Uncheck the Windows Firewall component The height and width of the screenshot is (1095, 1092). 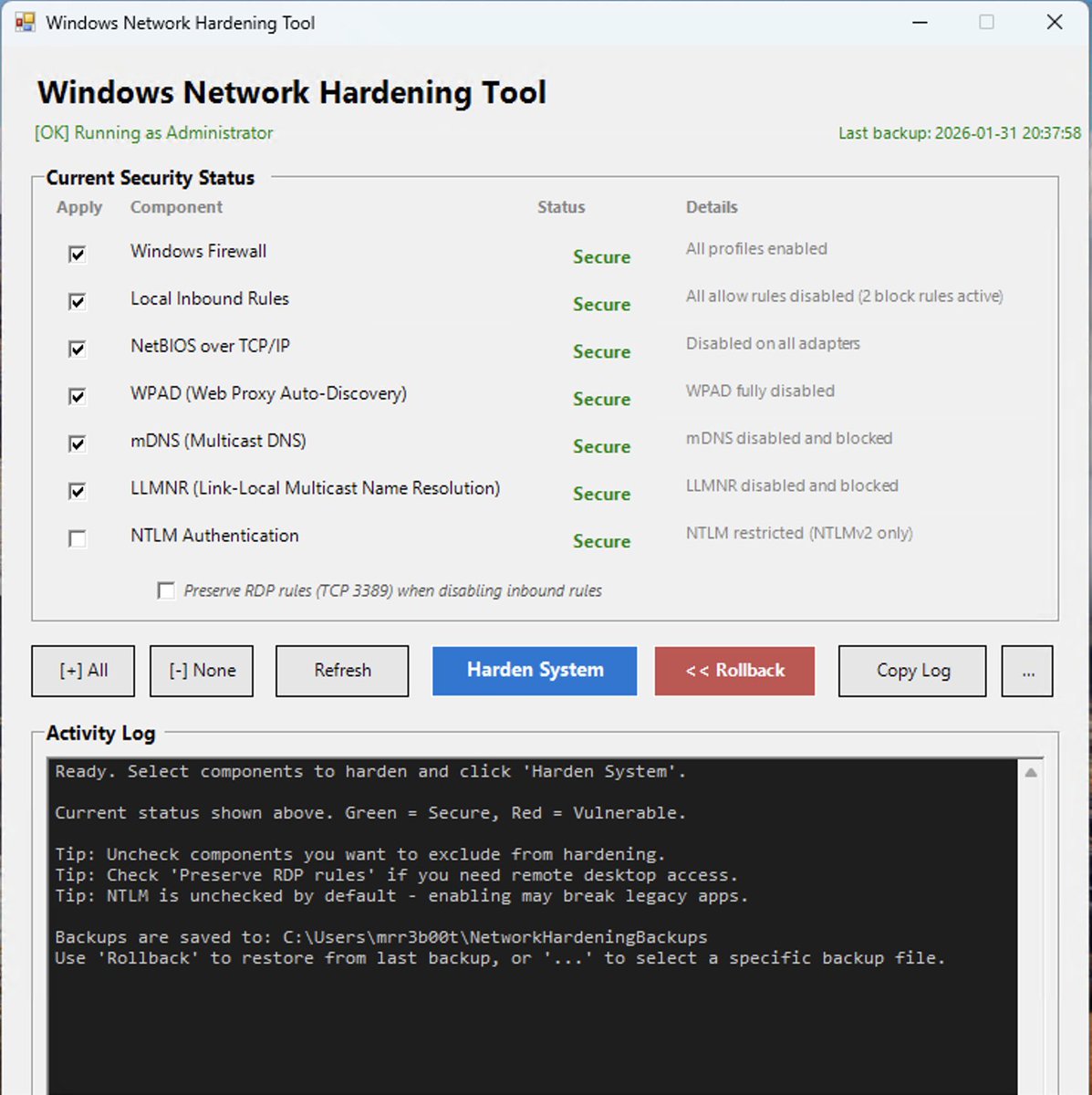pyautogui.click(x=78, y=255)
